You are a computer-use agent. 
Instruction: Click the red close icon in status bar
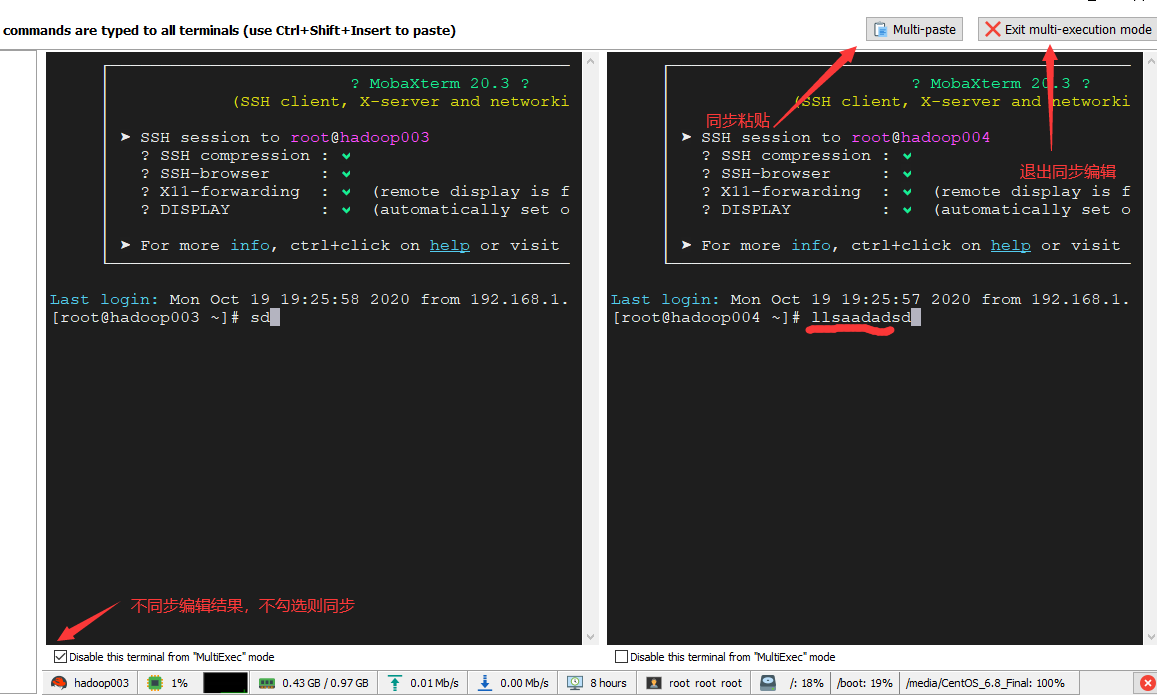tap(1147, 683)
